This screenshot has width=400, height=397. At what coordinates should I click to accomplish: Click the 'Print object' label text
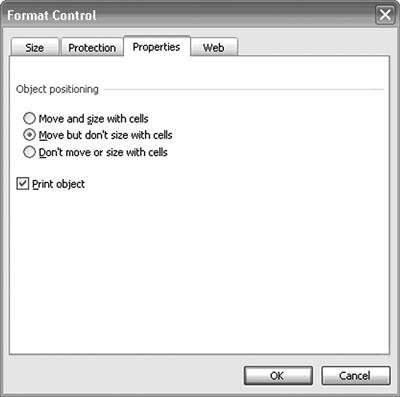[x=58, y=184]
